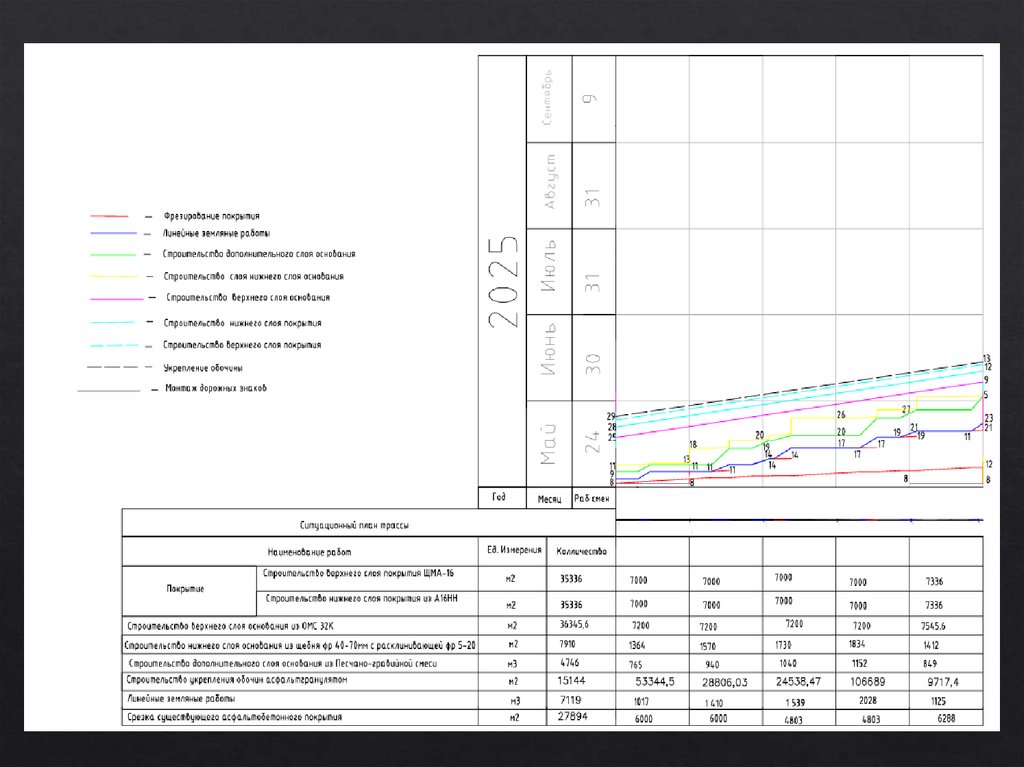Select value cell '765'

point(635,665)
